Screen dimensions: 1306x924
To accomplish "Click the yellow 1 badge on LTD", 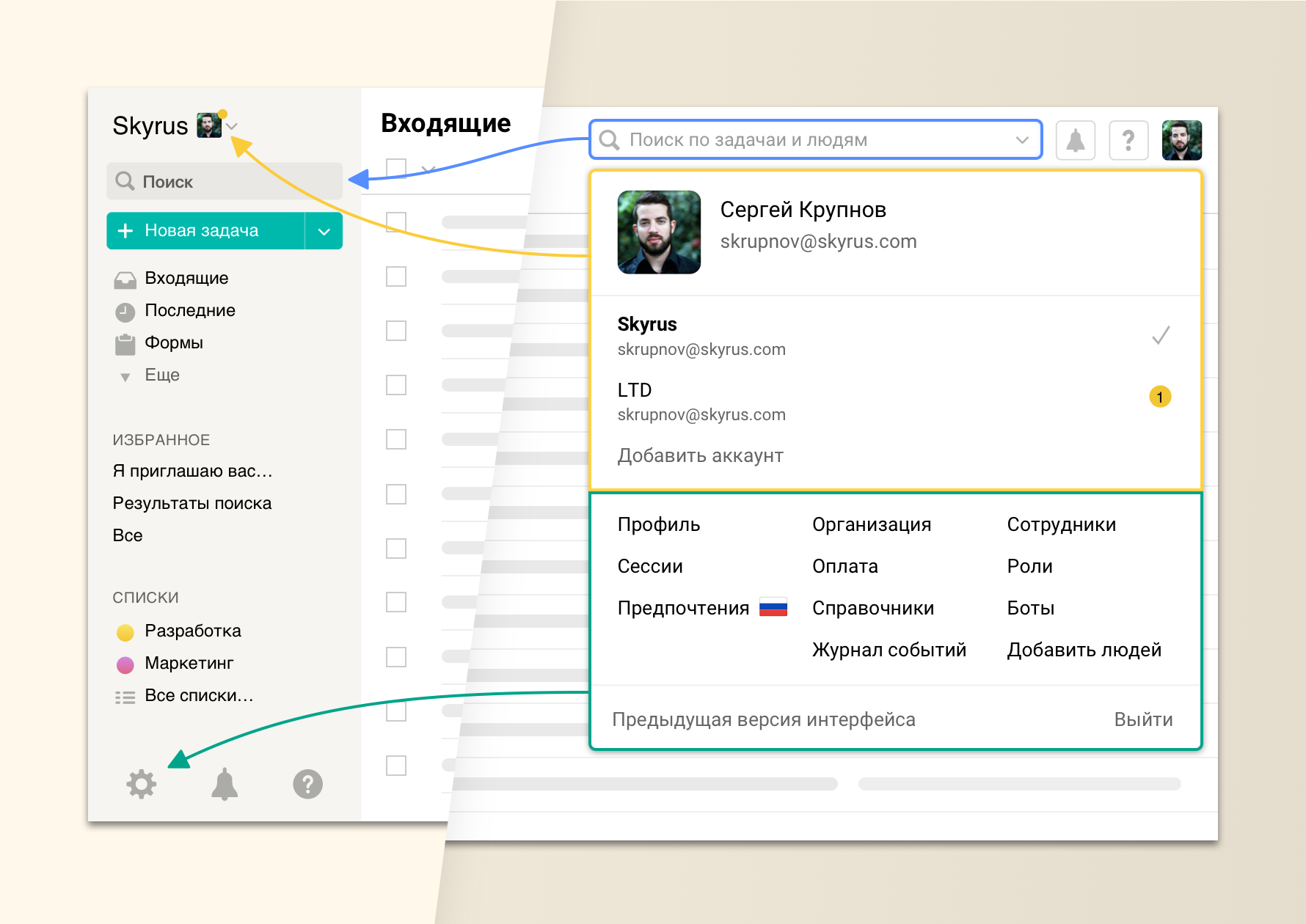I will (1160, 397).
